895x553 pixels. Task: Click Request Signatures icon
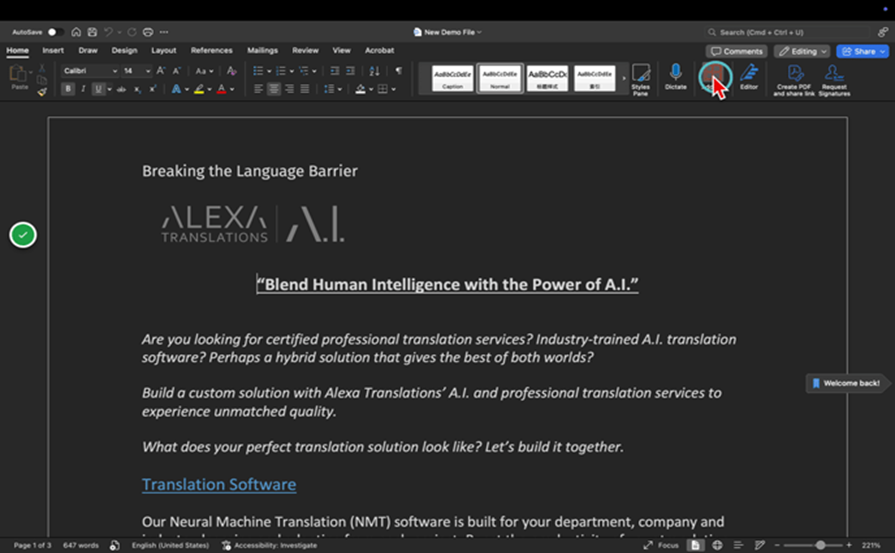[834, 80]
